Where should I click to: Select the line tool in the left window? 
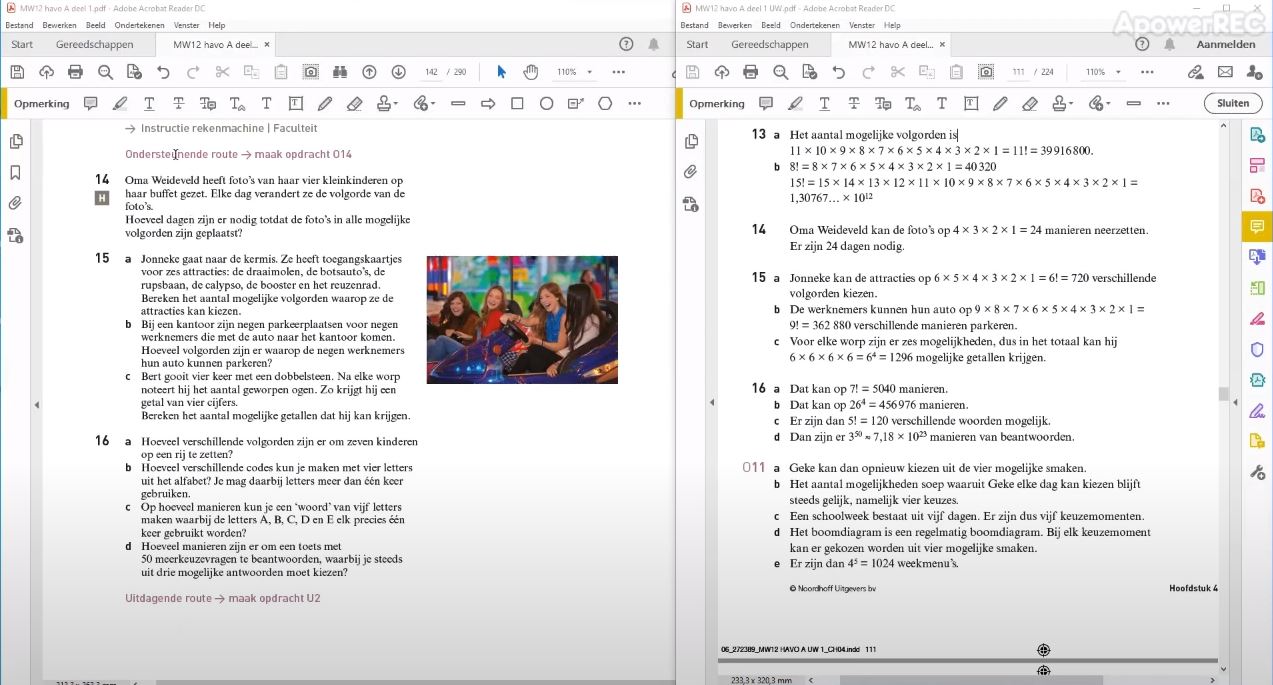pyautogui.click(x=458, y=103)
